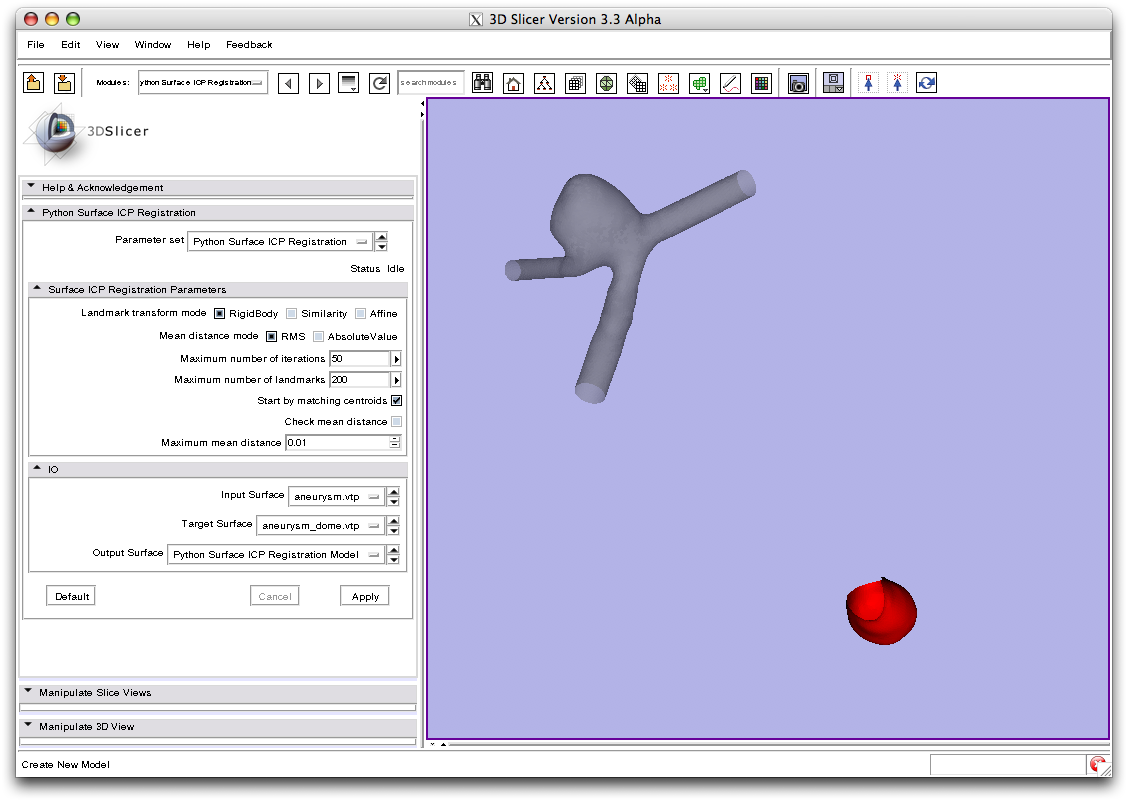Open the Home module icon
The width and height of the screenshot is (1128, 801).
(x=513, y=84)
